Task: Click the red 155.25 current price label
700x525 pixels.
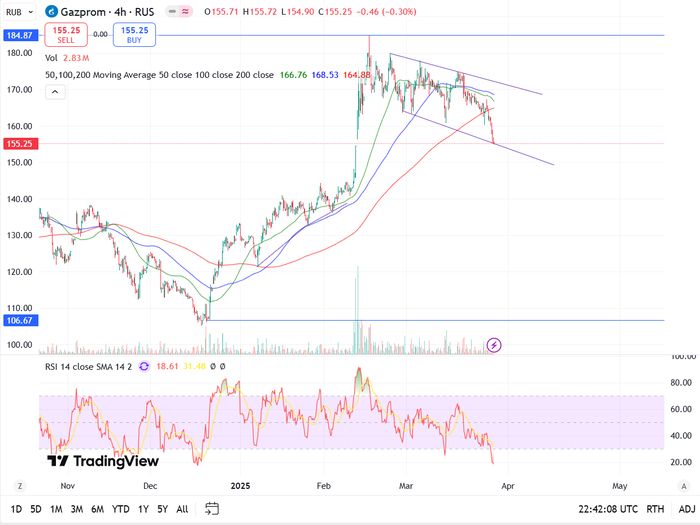Action: (x=21, y=144)
